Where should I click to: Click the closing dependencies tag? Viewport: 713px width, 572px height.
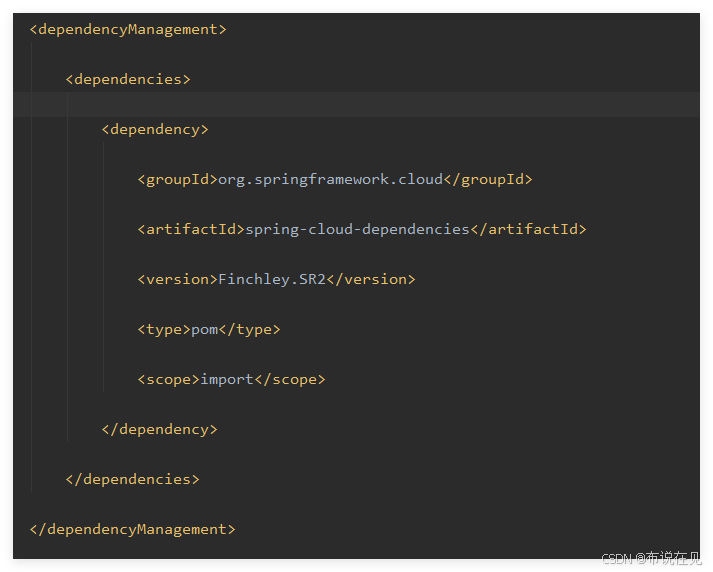tap(132, 480)
